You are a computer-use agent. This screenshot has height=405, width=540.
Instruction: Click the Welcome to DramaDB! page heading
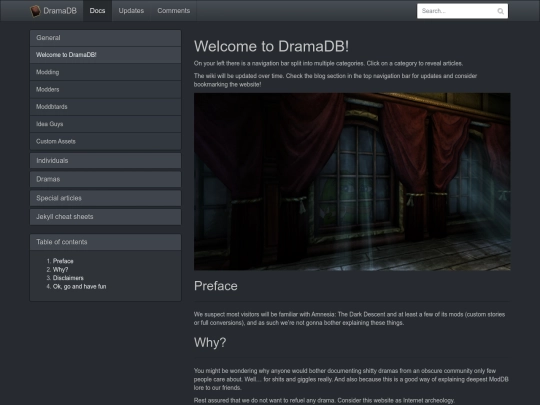pyautogui.click(x=271, y=46)
